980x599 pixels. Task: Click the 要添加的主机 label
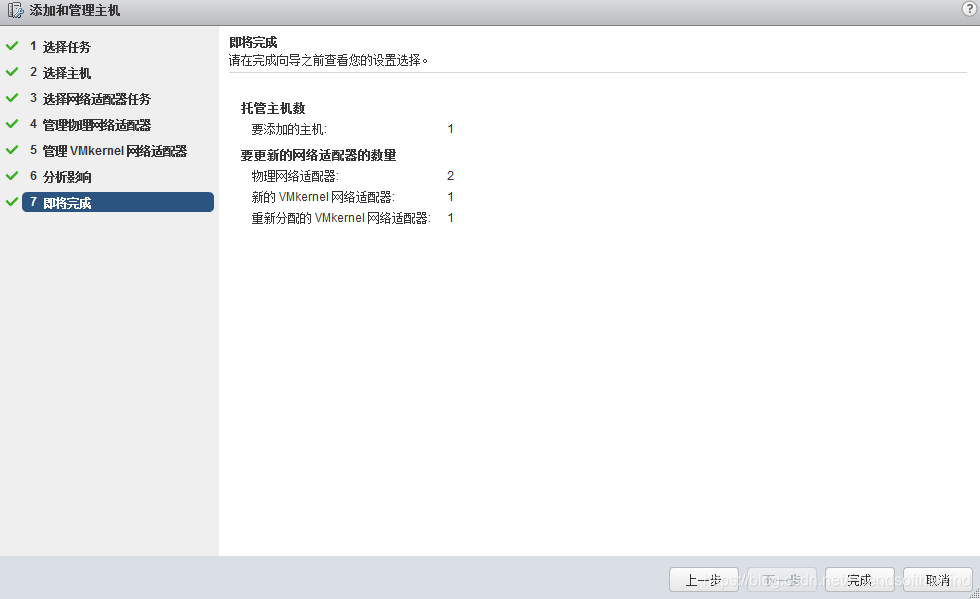point(289,129)
